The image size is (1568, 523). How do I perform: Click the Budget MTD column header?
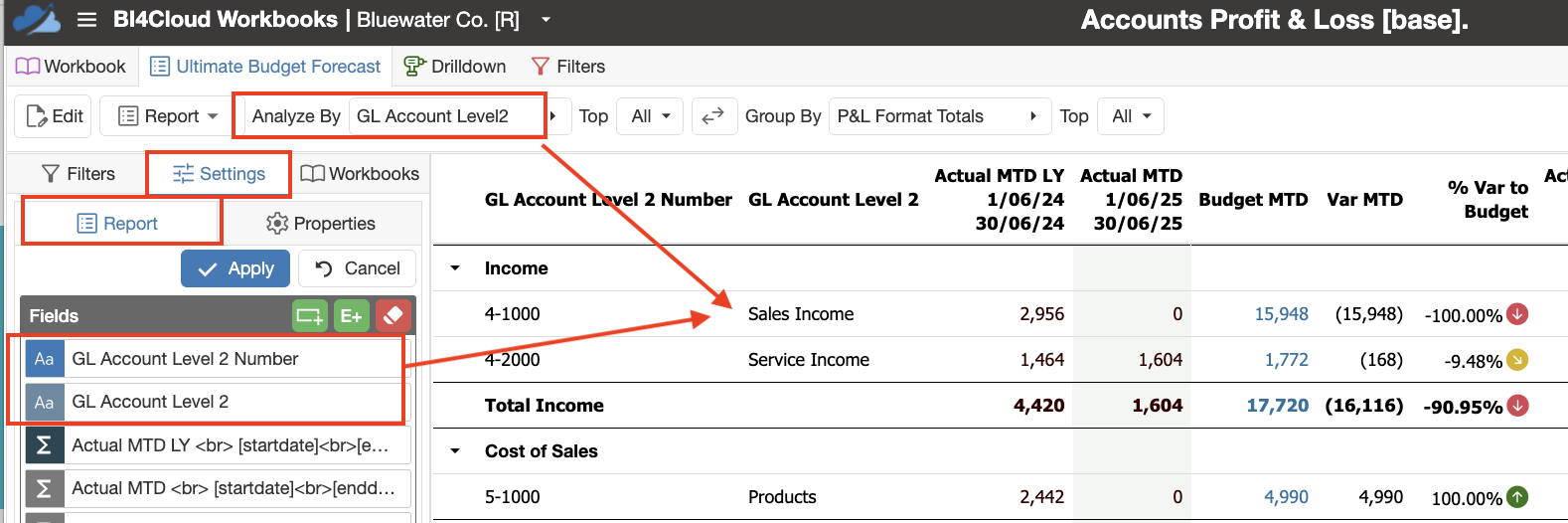click(x=1253, y=200)
